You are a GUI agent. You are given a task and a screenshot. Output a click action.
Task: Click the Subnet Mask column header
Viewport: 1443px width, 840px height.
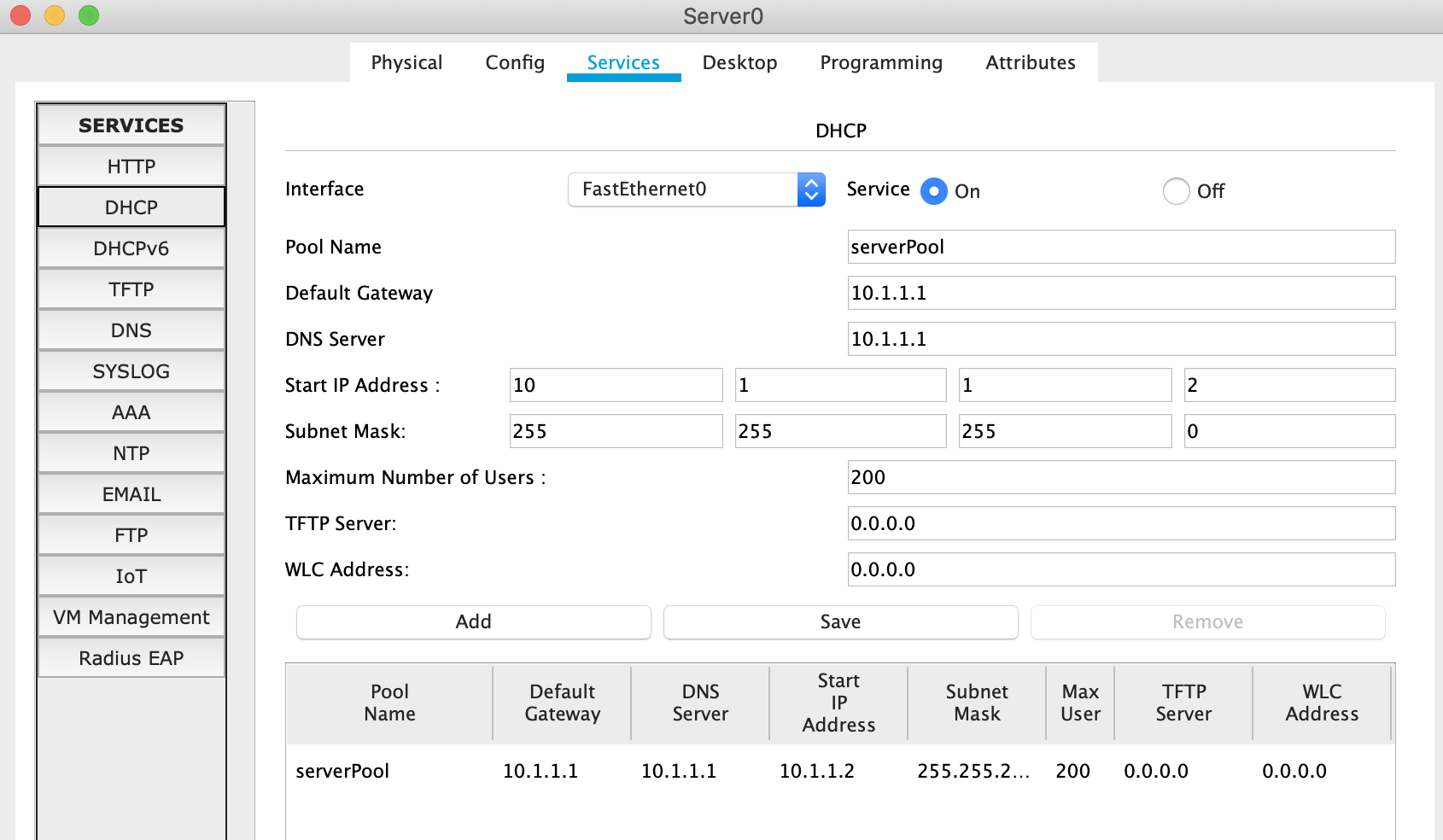click(x=977, y=703)
